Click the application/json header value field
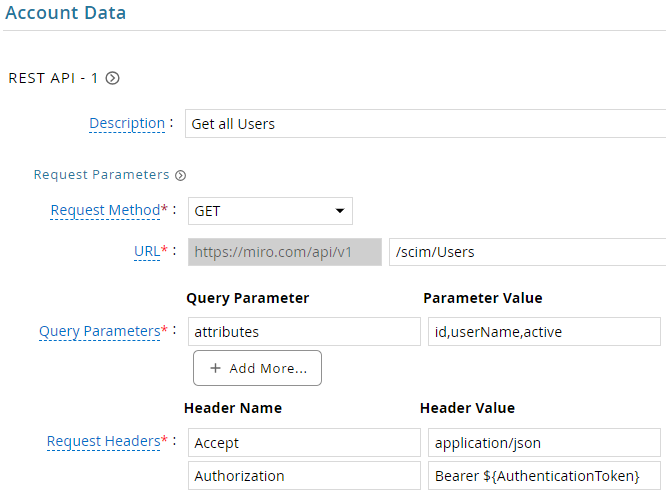Image resolution: width=666 pixels, height=493 pixels. 544,442
